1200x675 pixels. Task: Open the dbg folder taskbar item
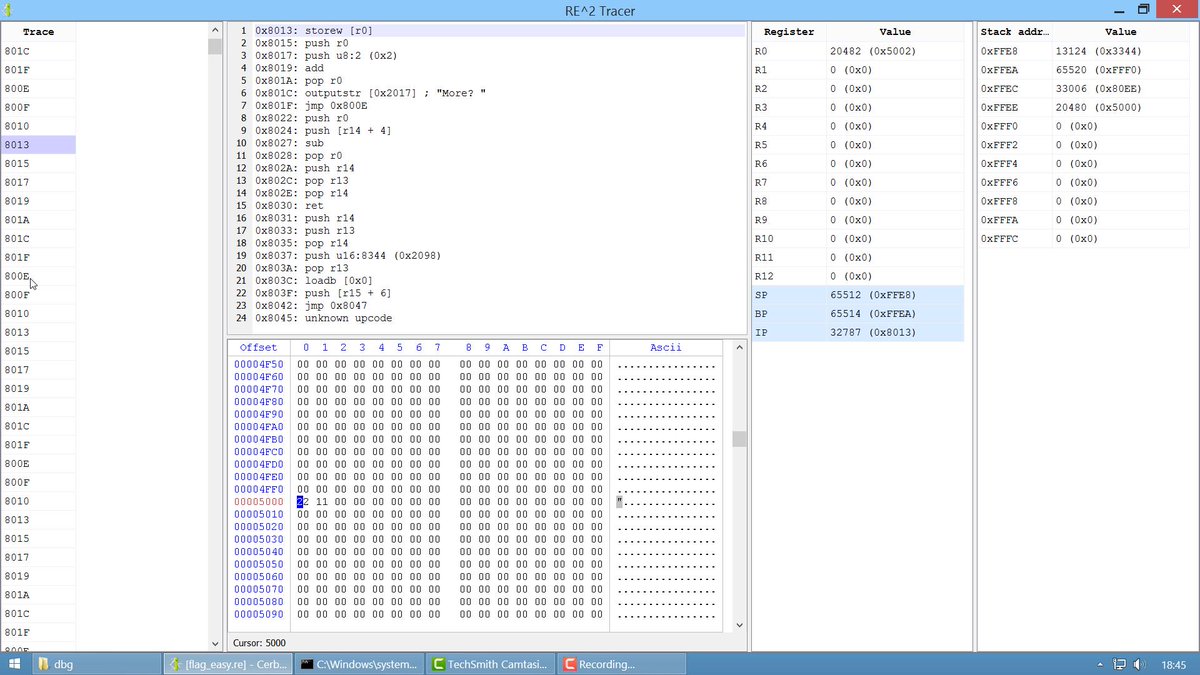click(95, 664)
